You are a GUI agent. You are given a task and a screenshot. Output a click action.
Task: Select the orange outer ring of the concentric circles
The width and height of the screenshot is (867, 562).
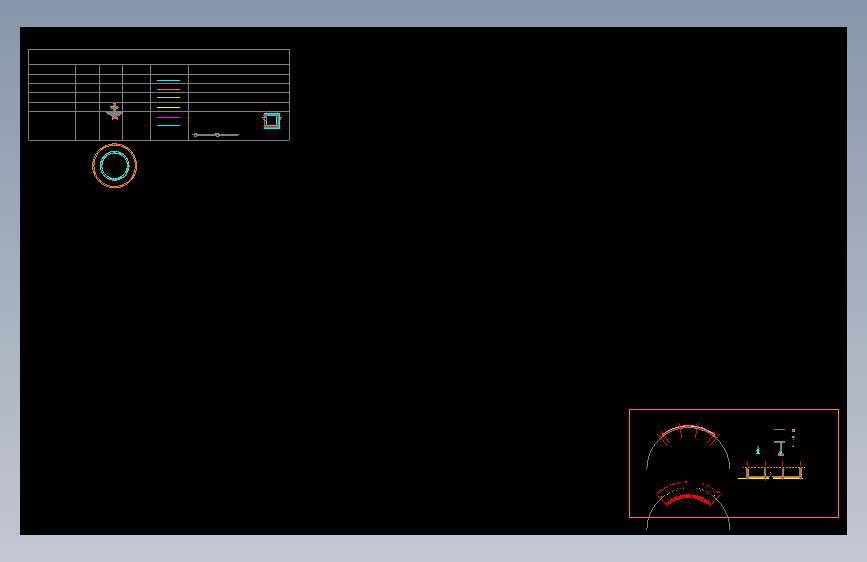click(x=114, y=165)
